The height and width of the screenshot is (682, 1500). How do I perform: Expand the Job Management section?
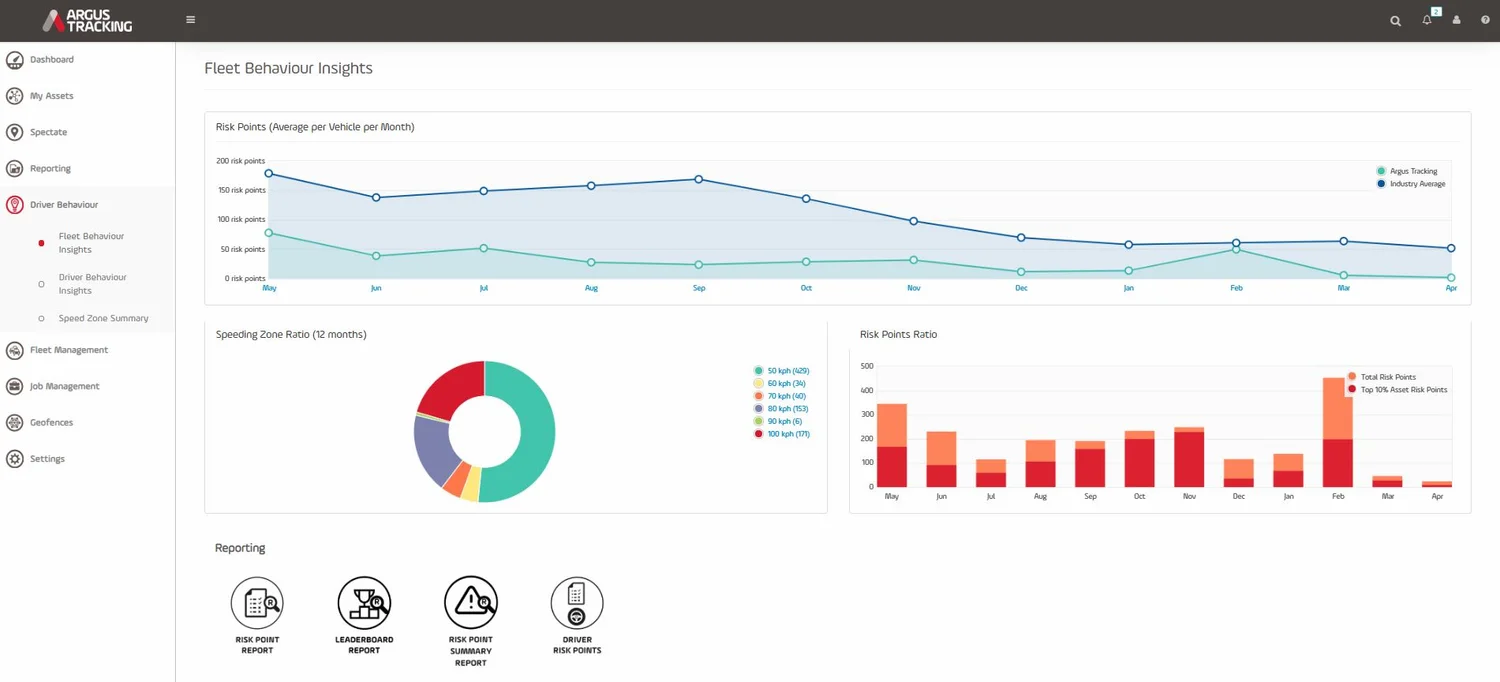[x=66, y=386]
